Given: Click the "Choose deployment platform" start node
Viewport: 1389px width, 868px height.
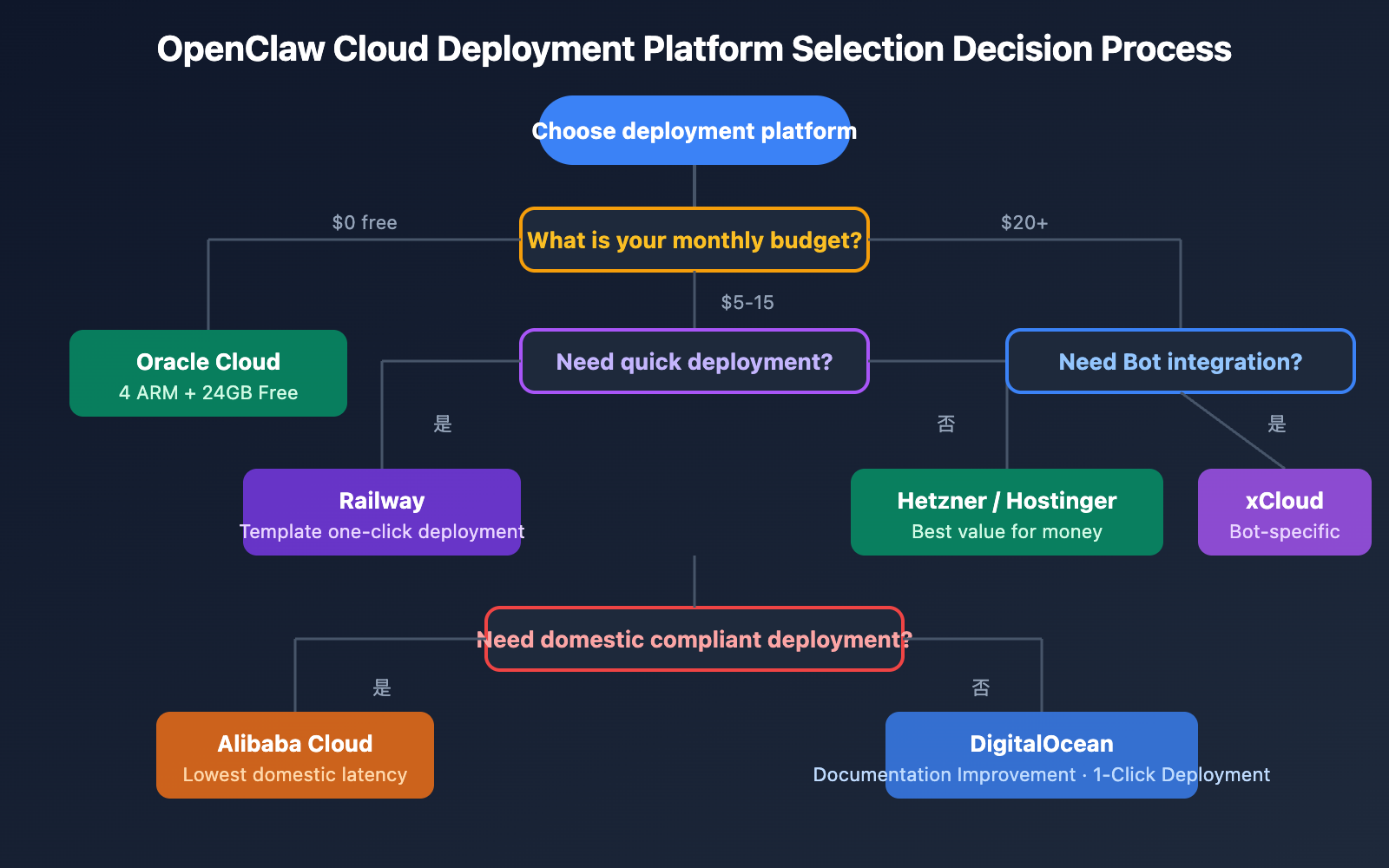Looking at the screenshot, I should tap(694, 131).
